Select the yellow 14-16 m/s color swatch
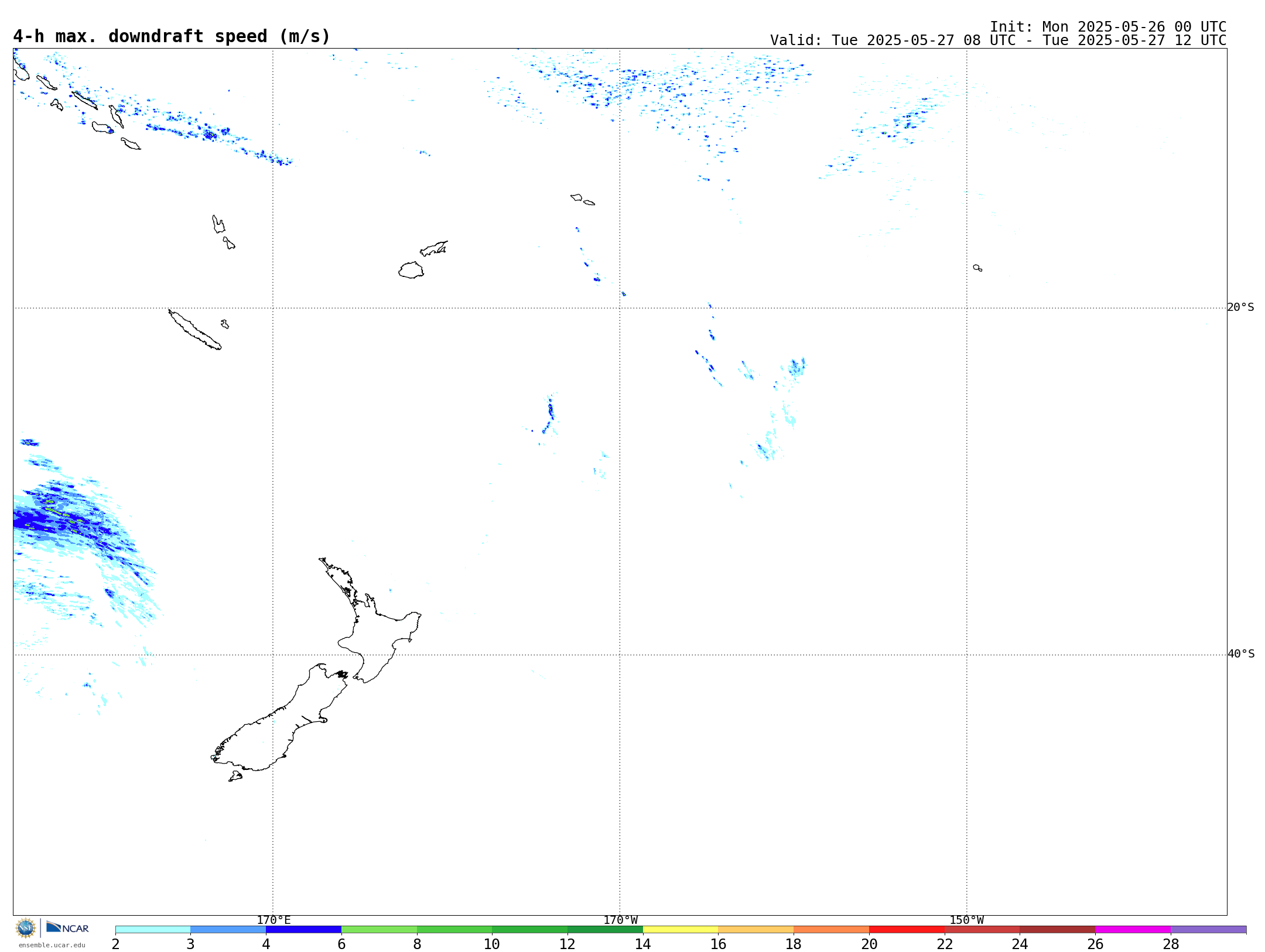This screenshot has width=1265, height=952. [681, 930]
